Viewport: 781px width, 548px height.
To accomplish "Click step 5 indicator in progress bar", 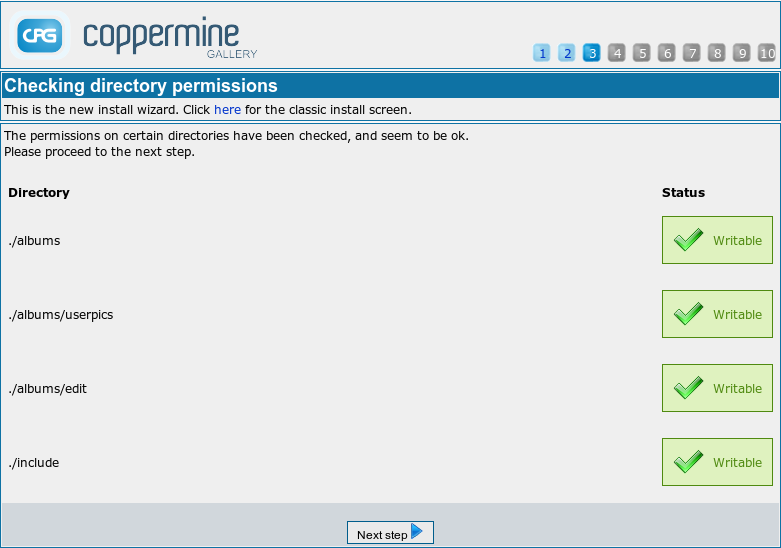I will point(642,53).
